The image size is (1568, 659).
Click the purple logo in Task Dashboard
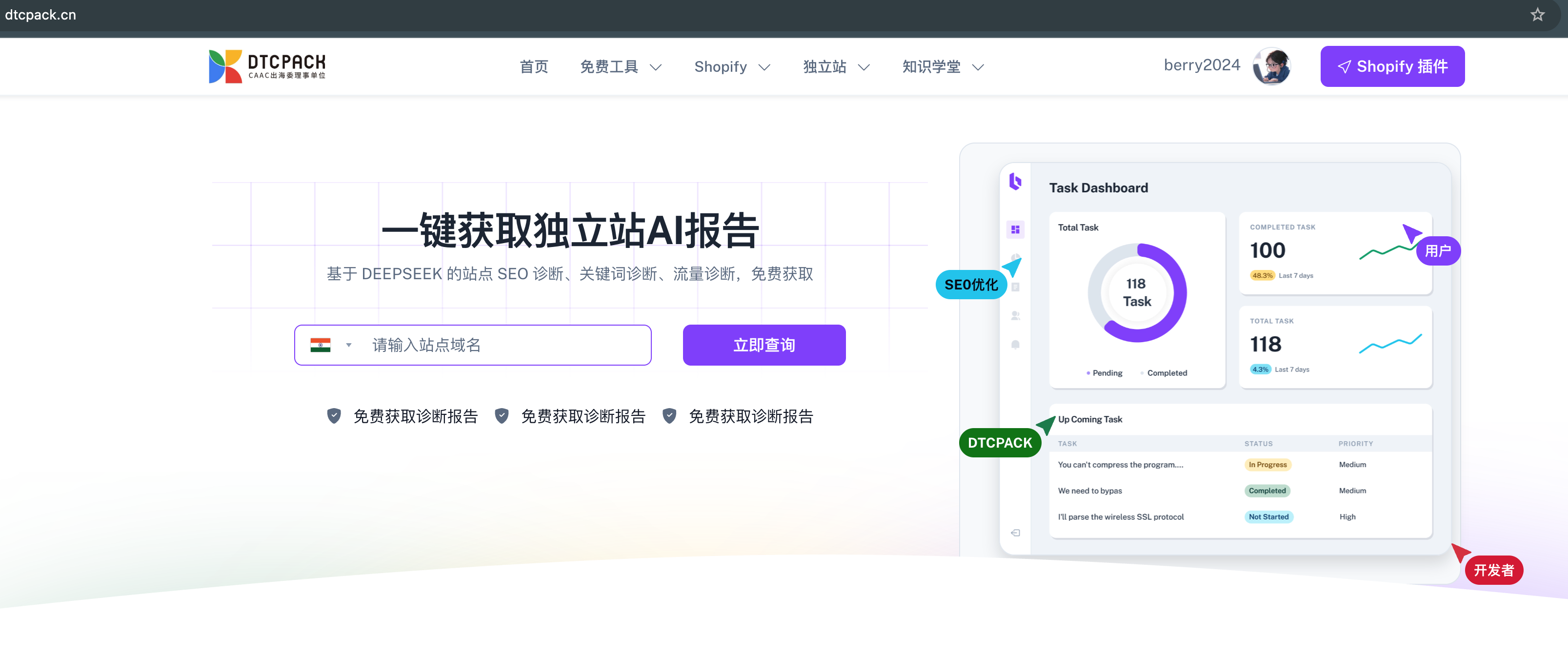pyautogui.click(x=1015, y=181)
